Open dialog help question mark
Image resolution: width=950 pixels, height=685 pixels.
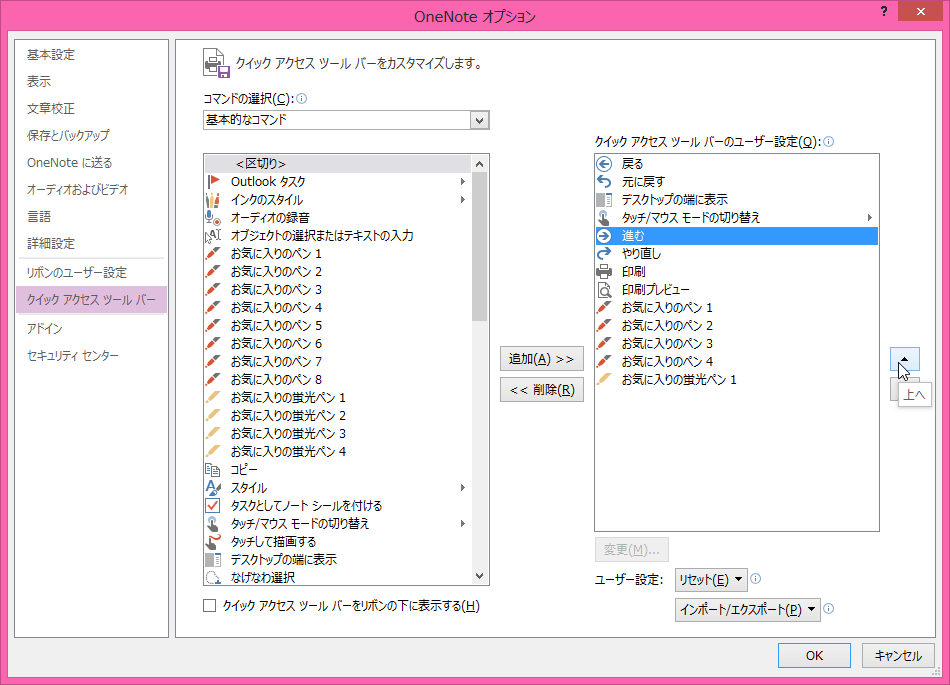884,11
